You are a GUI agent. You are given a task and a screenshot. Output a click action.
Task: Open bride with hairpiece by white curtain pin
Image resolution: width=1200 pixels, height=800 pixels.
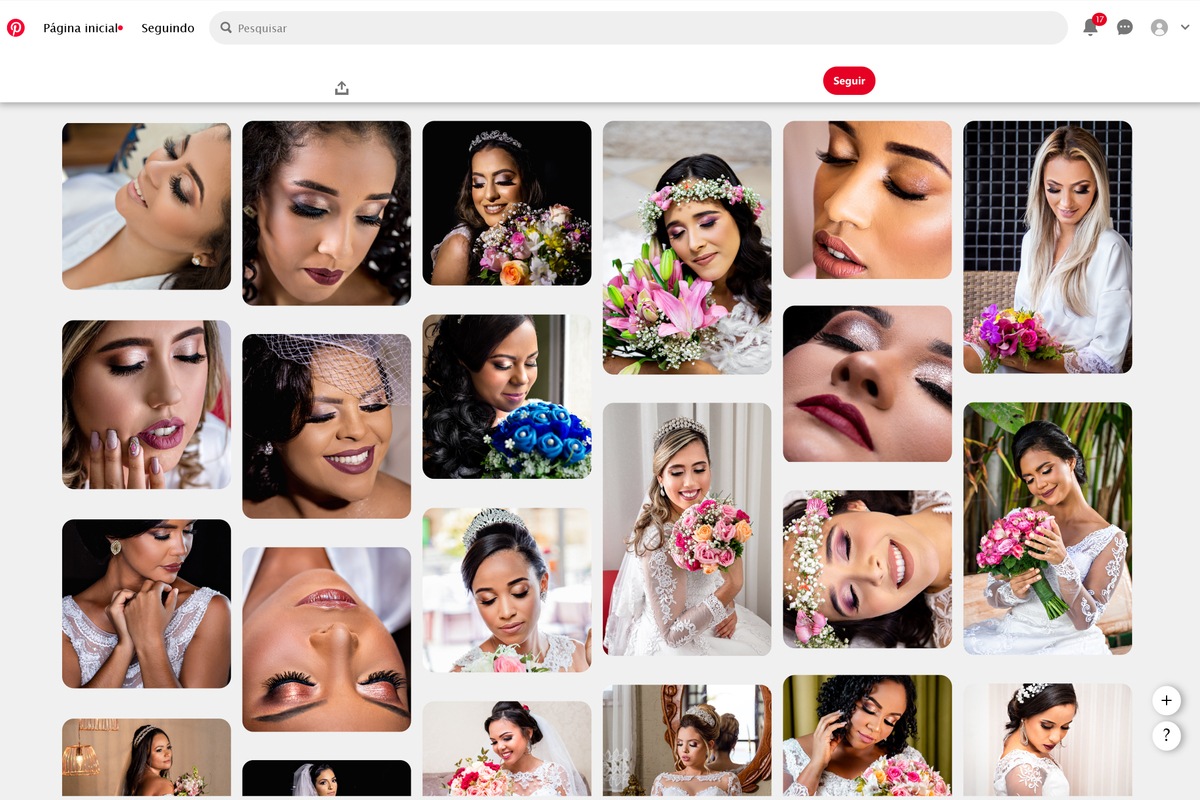tap(1048, 740)
